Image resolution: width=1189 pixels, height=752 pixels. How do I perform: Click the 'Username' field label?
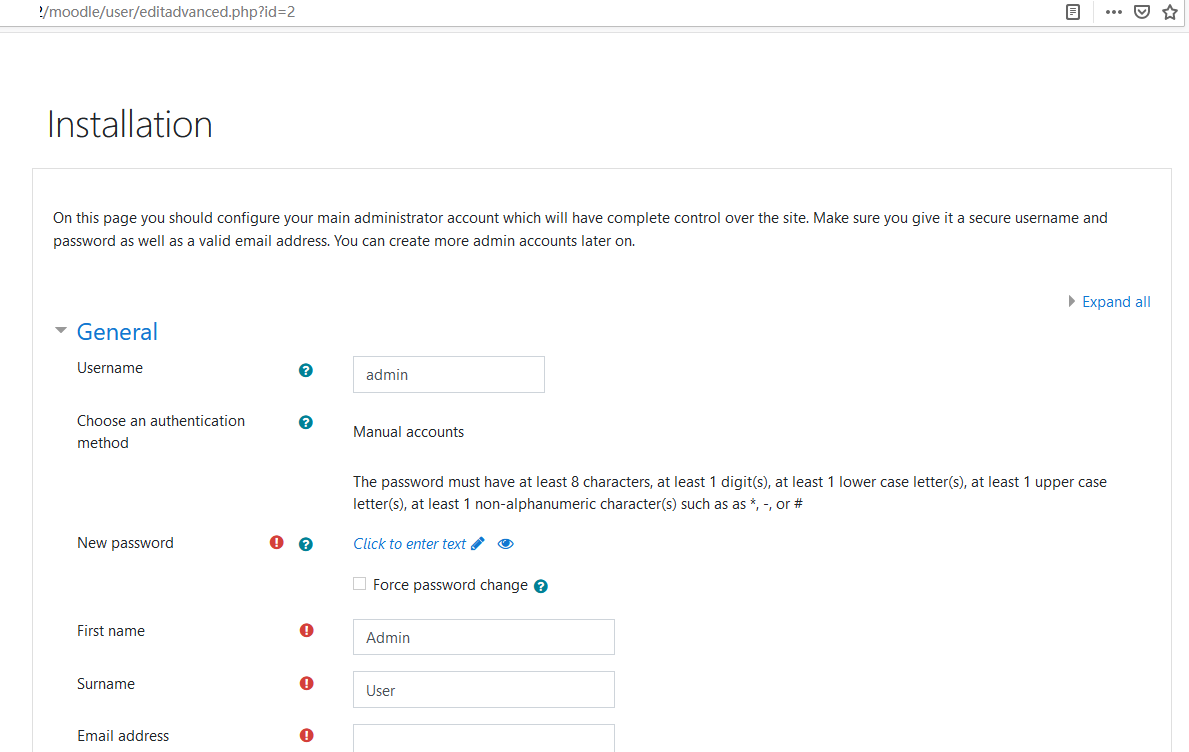[x=110, y=368]
